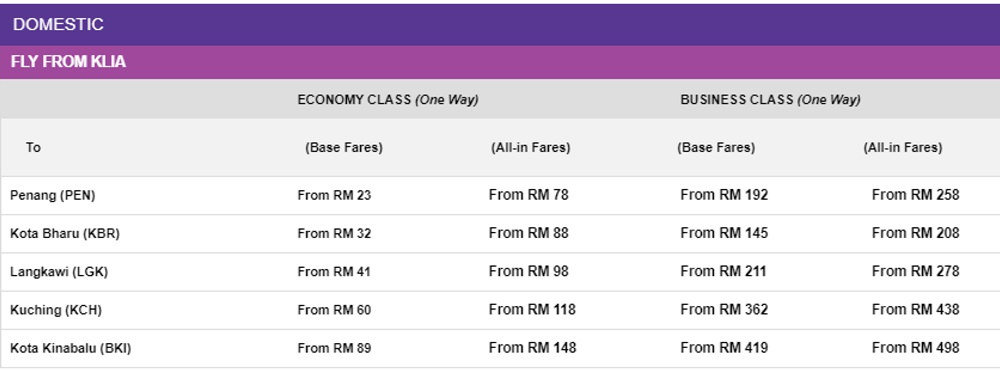Select the Kota Bharu (KBR) destination
The image size is (1000, 371).
point(65,234)
